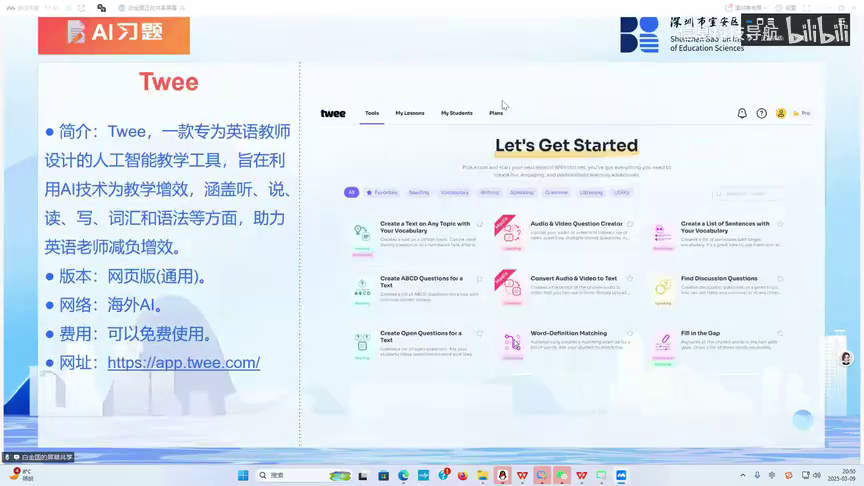Favorite Create ABCD Questions for a Text

point(479,279)
